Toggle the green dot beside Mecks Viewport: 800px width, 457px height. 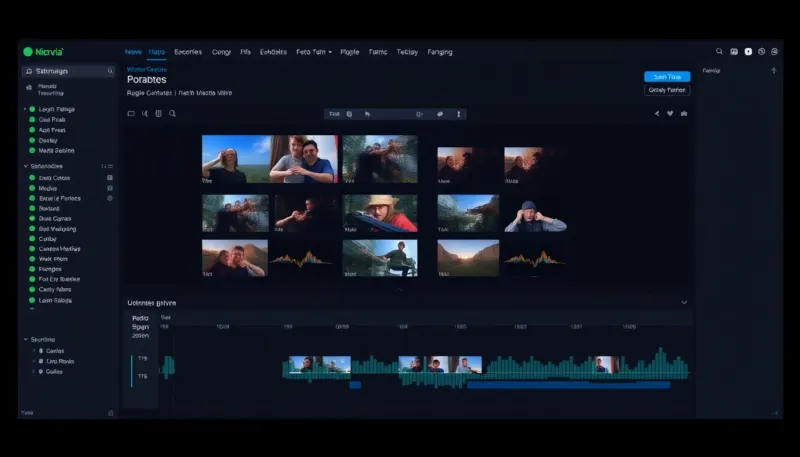click(32, 188)
